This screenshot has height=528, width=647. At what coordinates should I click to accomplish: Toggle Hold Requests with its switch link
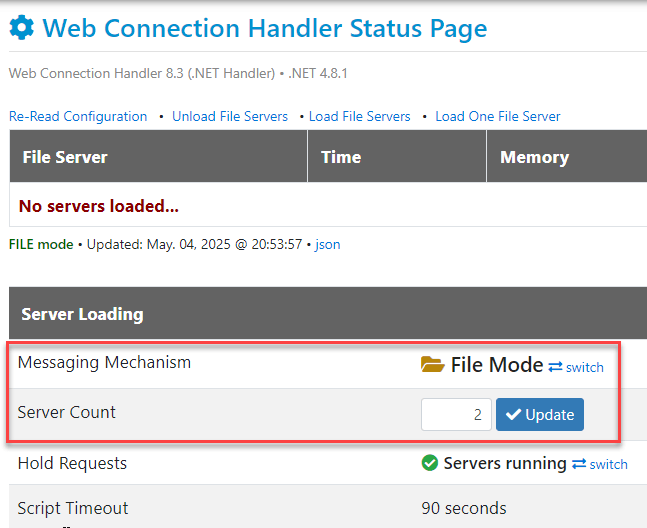tap(600, 464)
